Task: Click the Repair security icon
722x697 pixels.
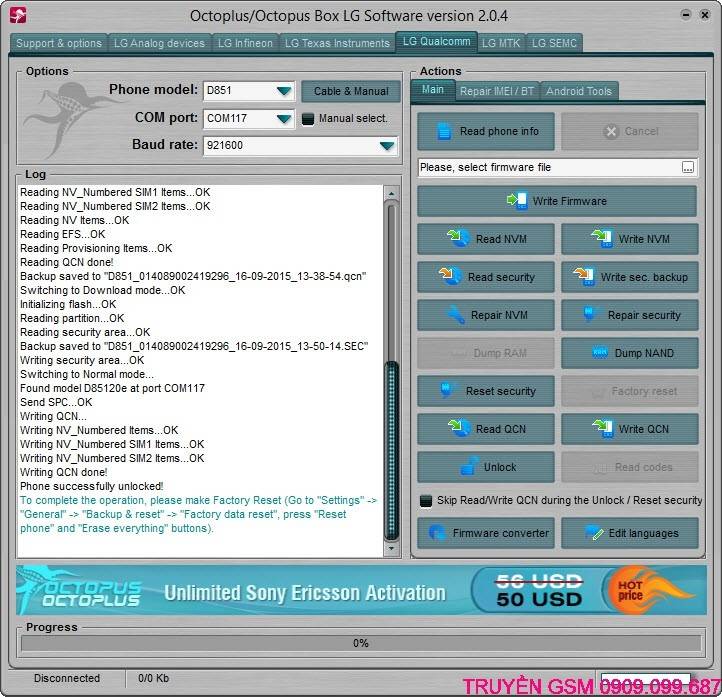Action: pyautogui.click(x=589, y=314)
